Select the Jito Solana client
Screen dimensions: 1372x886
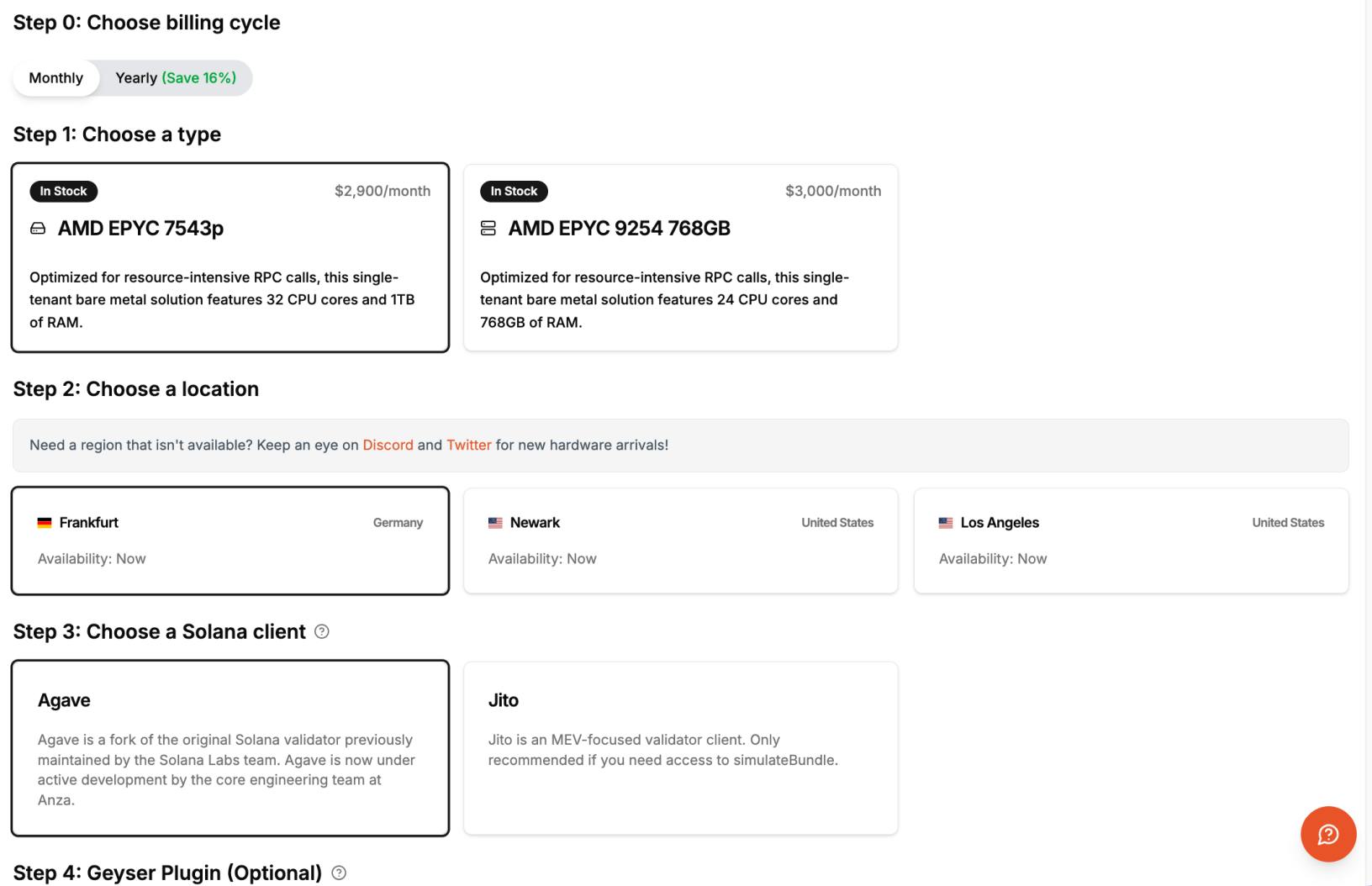[x=680, y=748]
